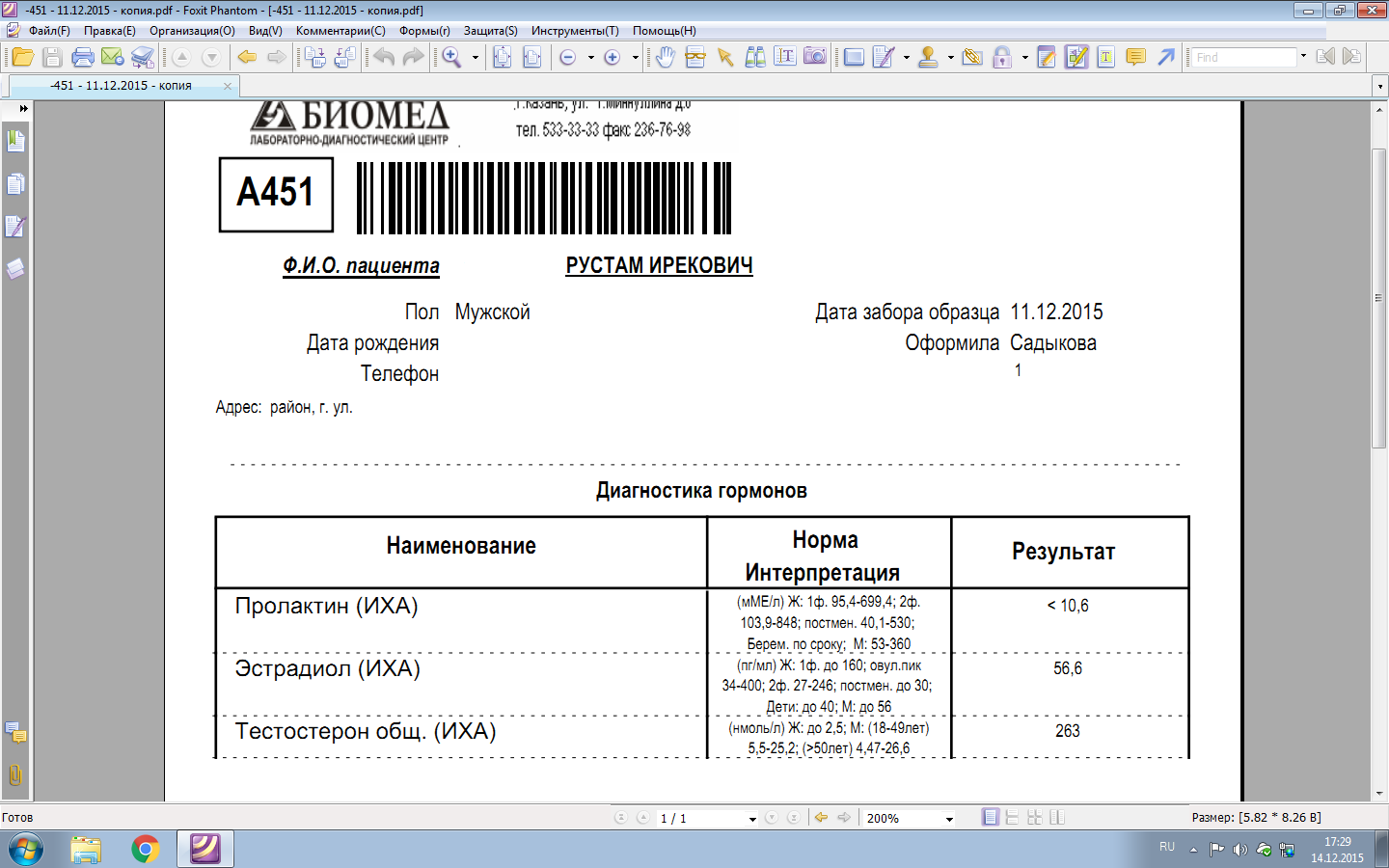Click the Find search input field
The height and width of the screenshot is (868, 1389).
1243,58
